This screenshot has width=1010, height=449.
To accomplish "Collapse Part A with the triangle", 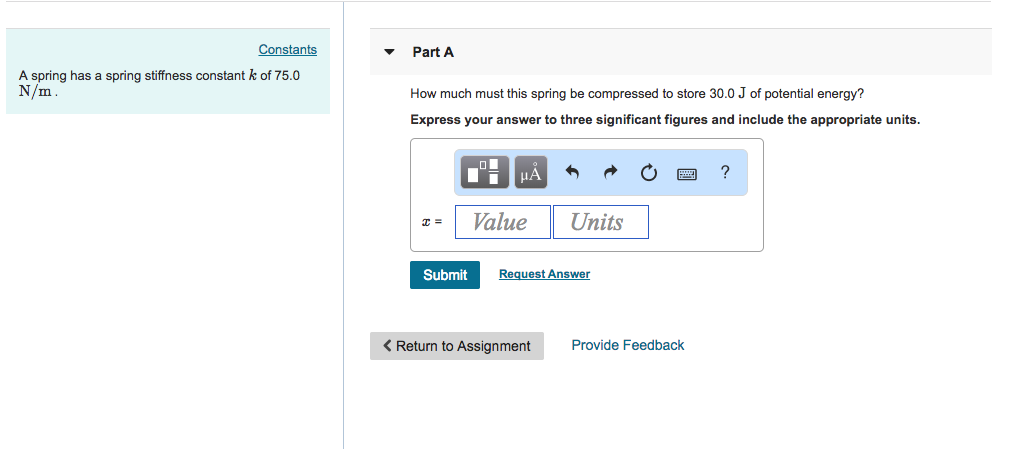I will click(x=390, y=52).
